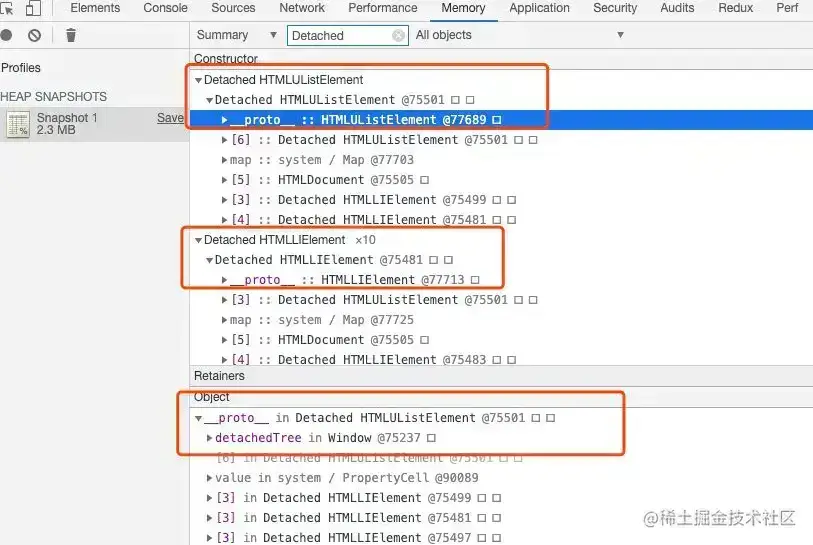This screenshot has width=813, height=545.
Task: Collapse the Detached HTMLUListElement constructor group
Action: [198, 80]
